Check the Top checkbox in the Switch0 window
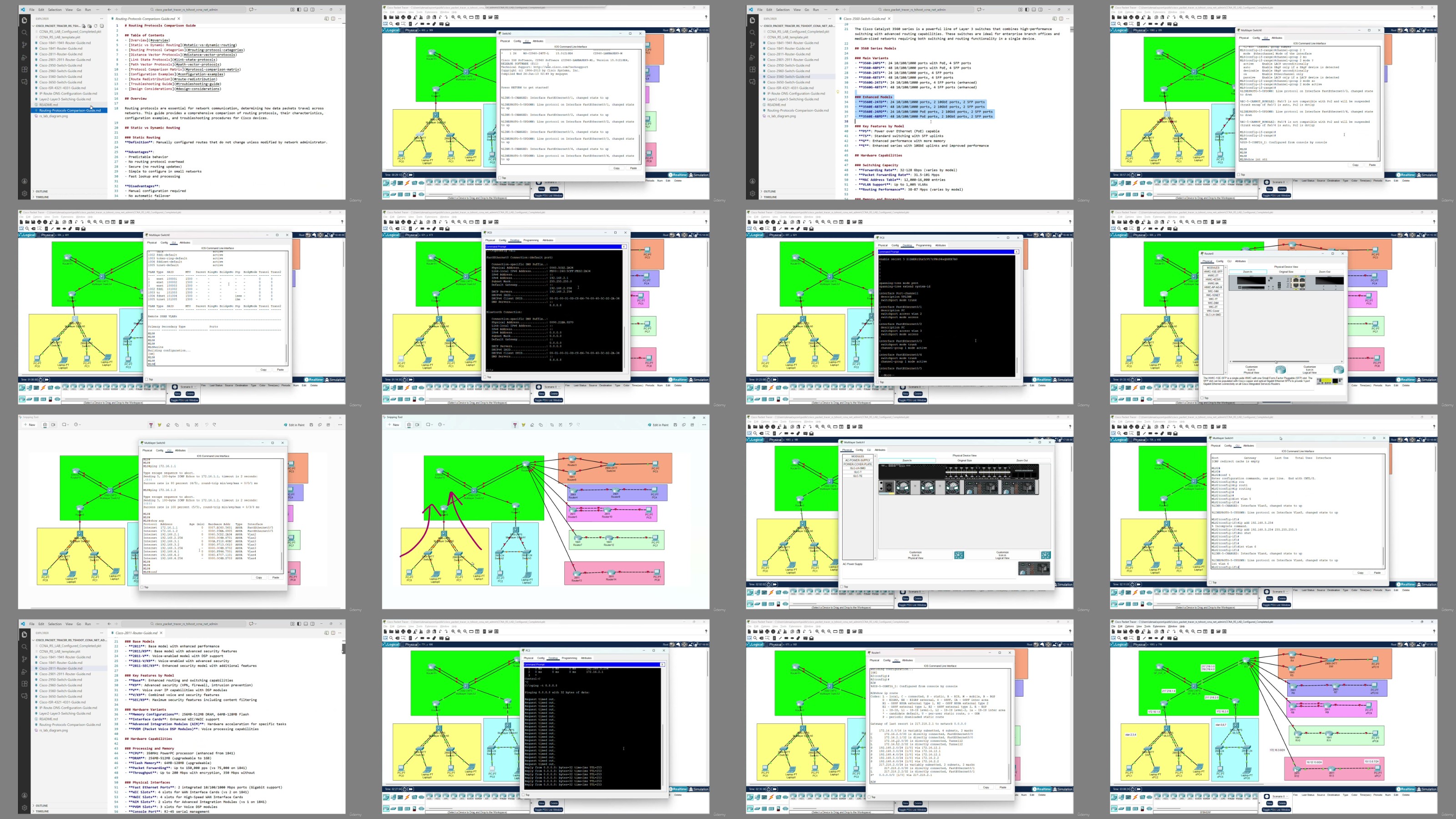 click(500, 178)
